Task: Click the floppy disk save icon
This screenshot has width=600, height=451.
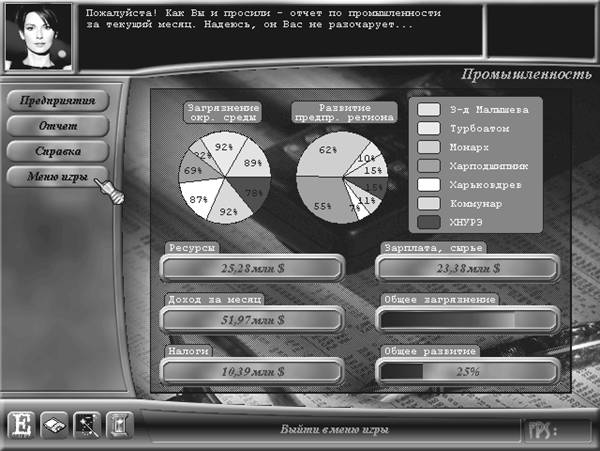Action: pyautogui.click(x=55, y=426)
